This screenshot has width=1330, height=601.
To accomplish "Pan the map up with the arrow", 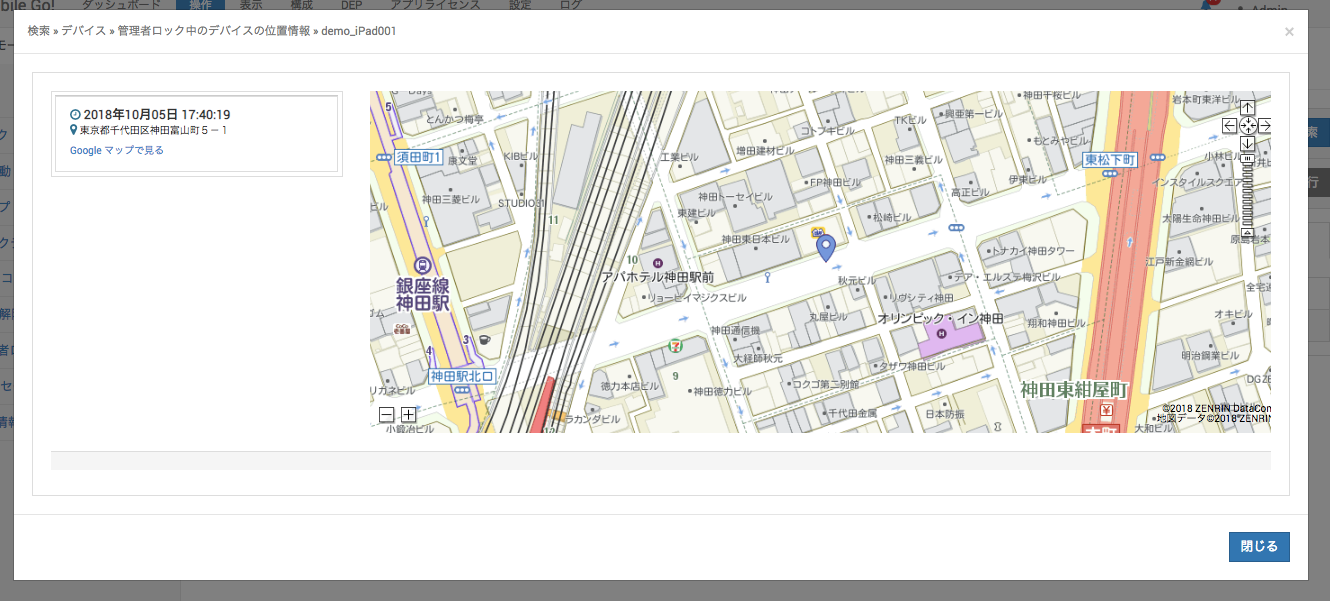I will coord(1247,107).
